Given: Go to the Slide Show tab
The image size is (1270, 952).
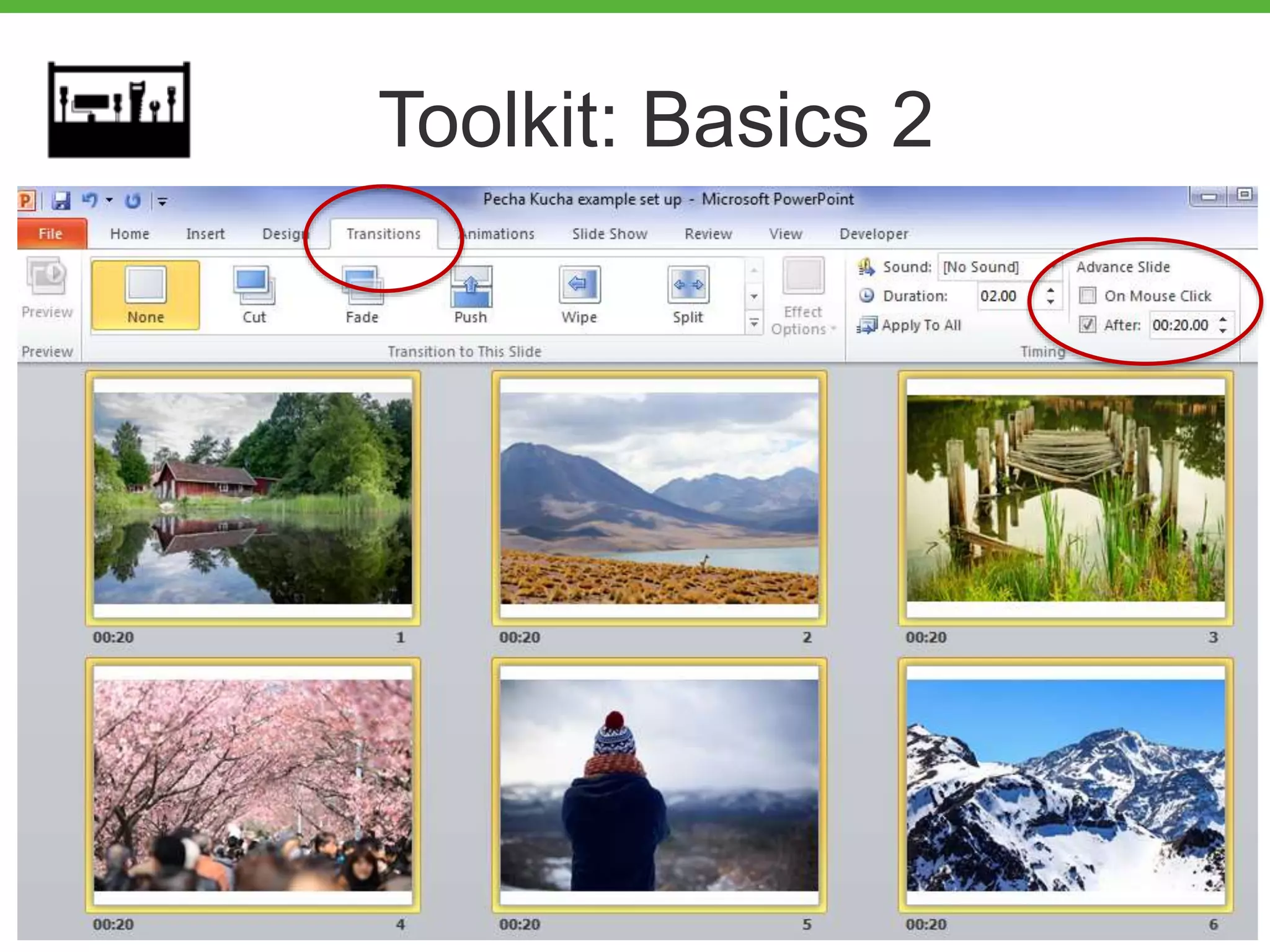Looking at the screenshot, I should point(610,234).
